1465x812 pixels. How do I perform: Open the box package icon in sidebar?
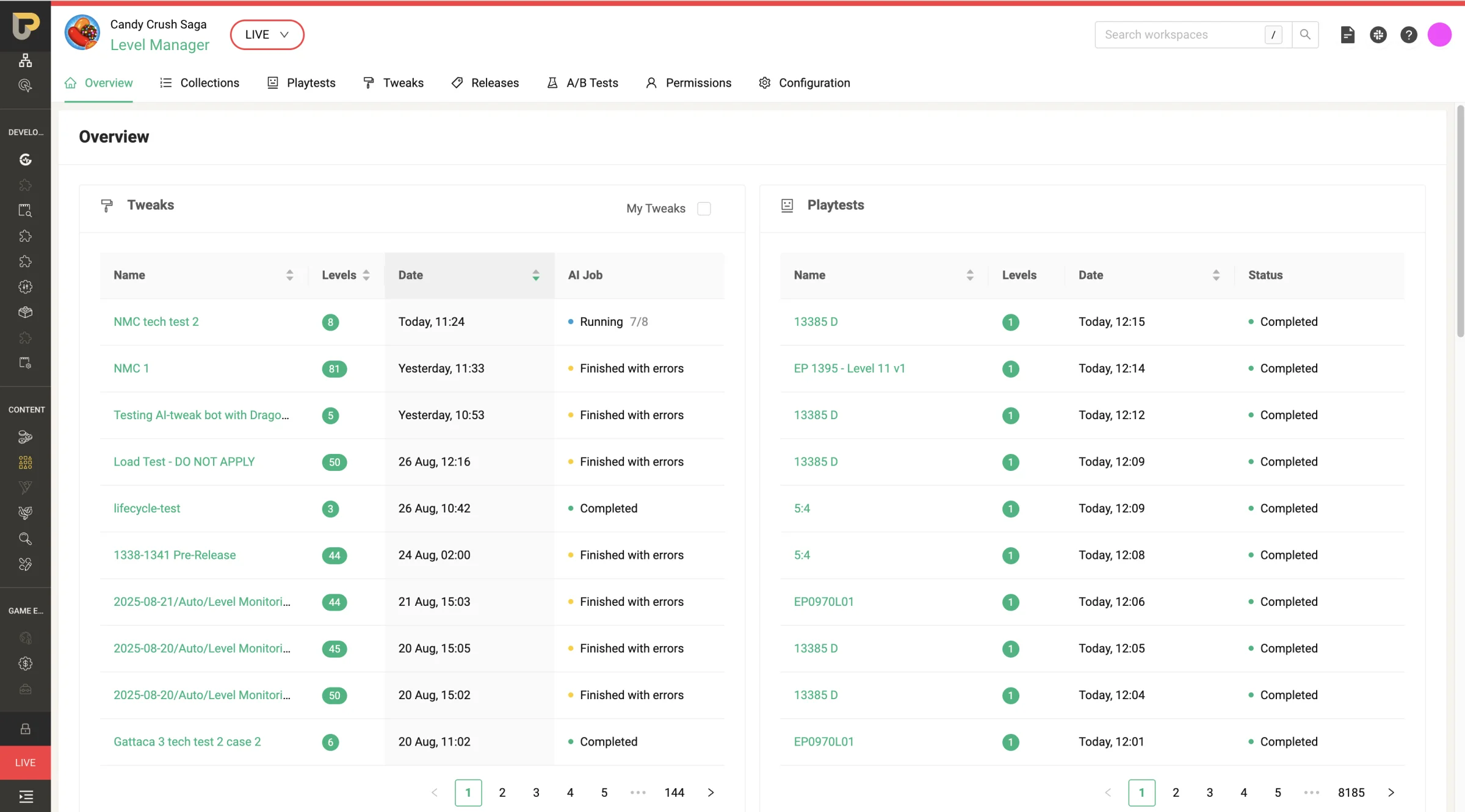[25, 312]
